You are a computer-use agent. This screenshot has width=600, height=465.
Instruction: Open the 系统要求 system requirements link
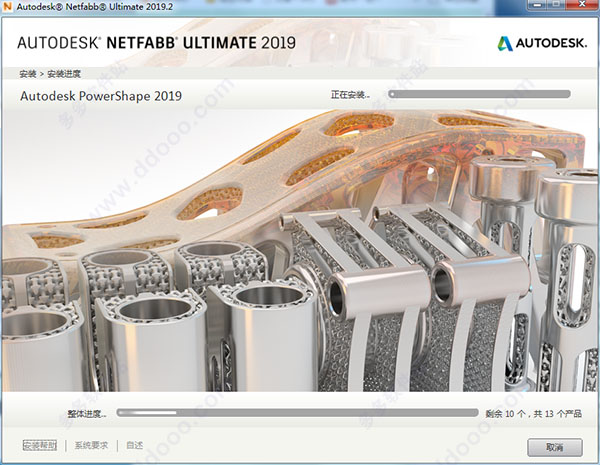point(91,445)
